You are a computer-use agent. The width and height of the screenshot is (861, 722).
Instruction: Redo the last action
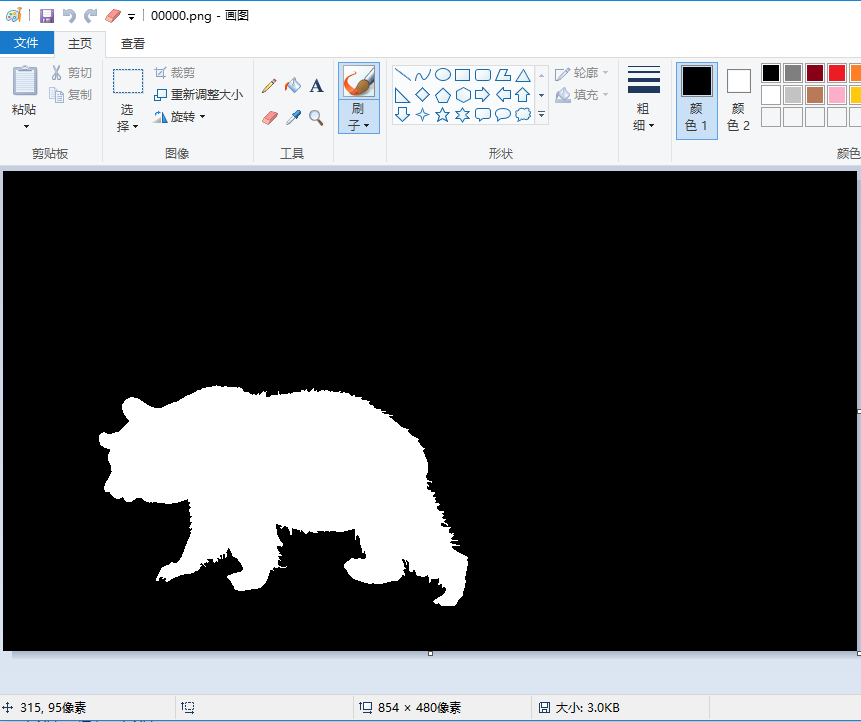point(91,16)
